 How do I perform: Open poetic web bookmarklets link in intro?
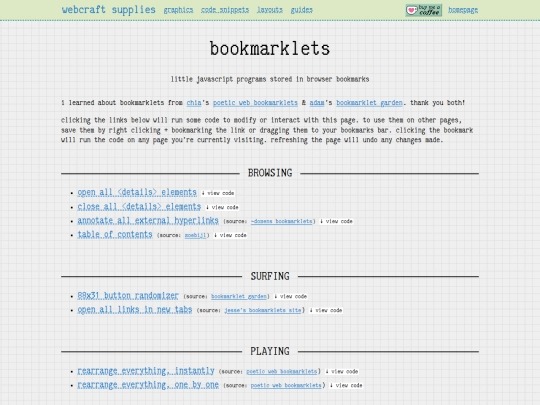255,103
